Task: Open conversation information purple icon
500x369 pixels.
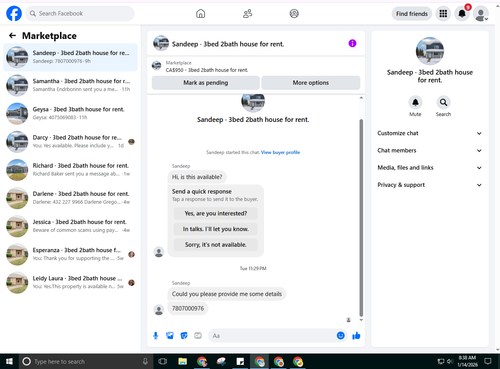Action: coord(352,43)
